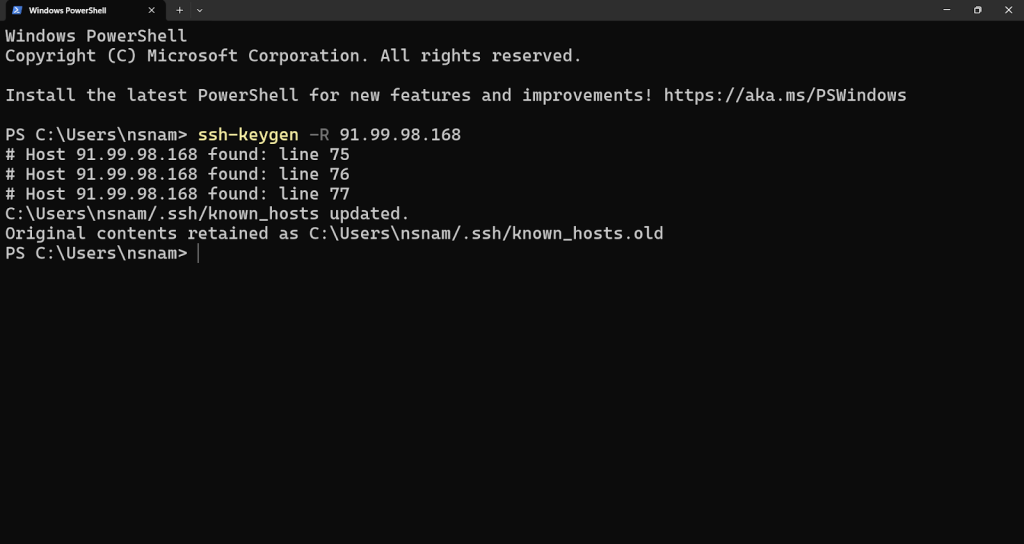Click the Microsoft Corporation copyright line
1024x544 pixels.
[x=293, y=56]
